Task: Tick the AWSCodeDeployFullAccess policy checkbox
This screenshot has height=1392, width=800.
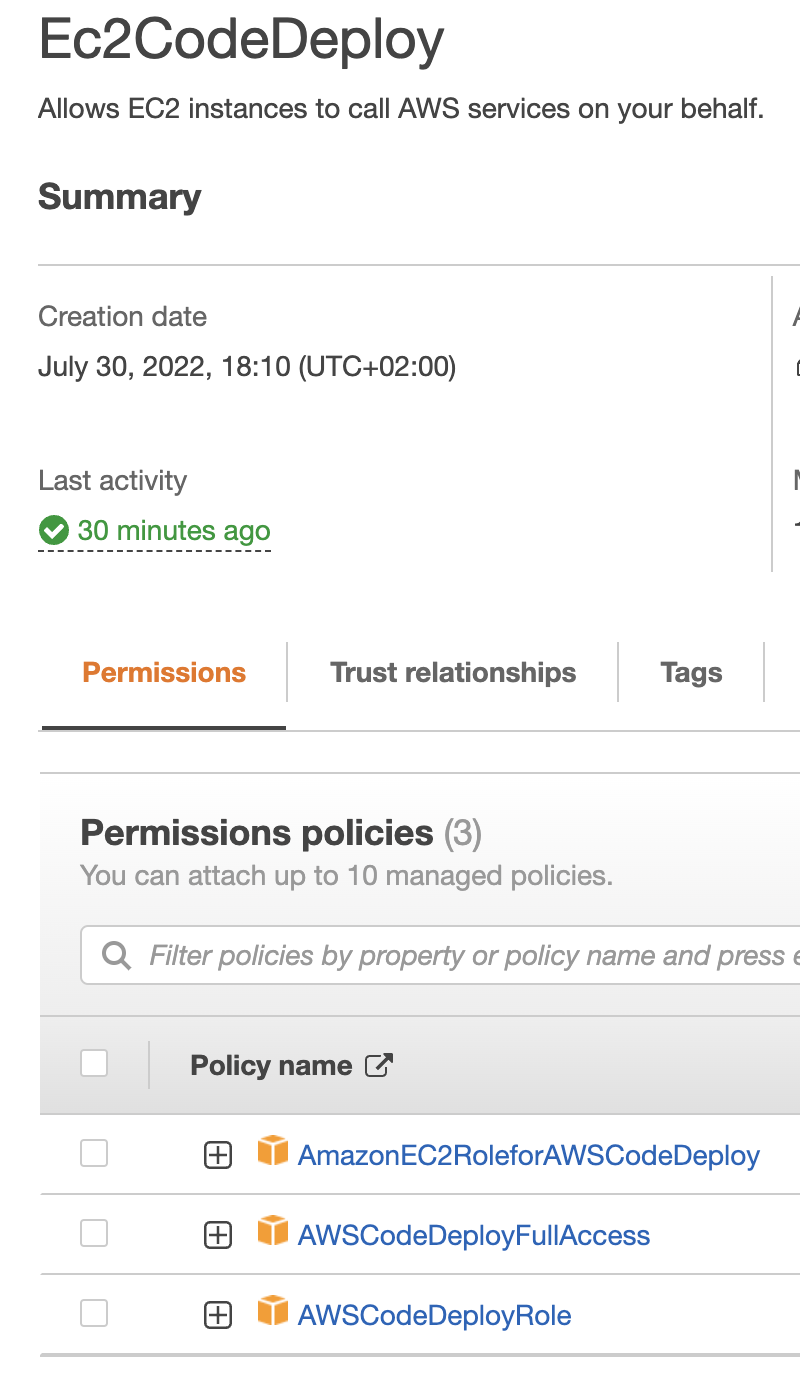Action: (x=94, y=1234)
